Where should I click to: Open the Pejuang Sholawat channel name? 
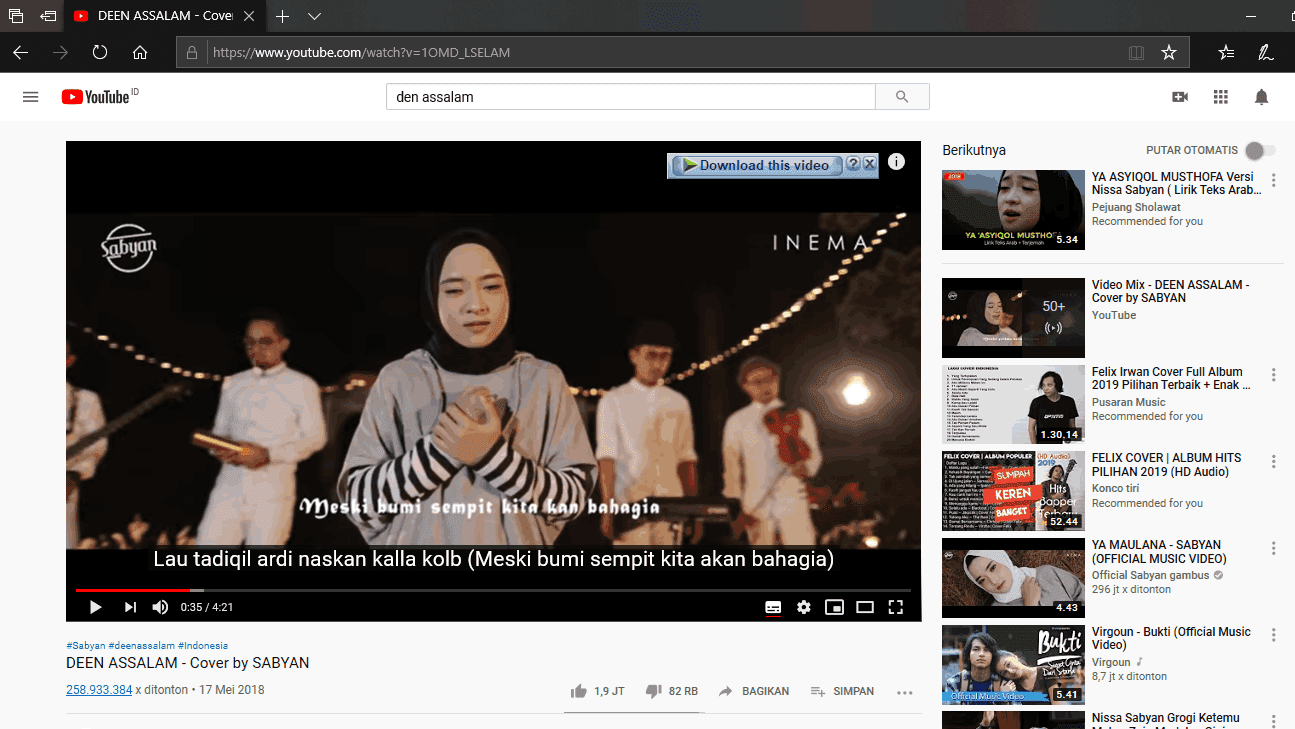[x=1136, y=207]
